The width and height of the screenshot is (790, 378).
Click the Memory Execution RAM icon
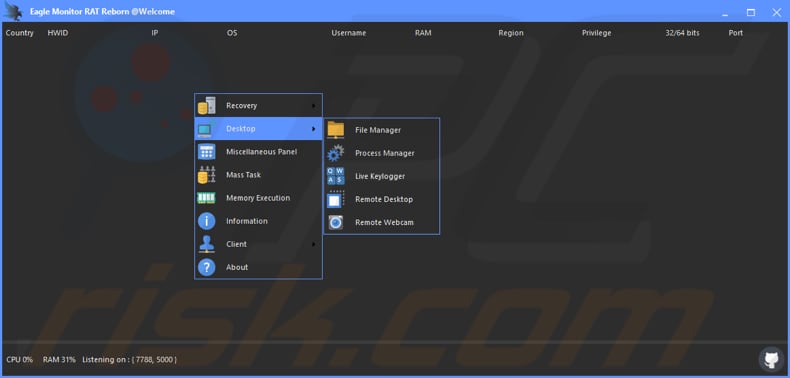[207, 198]
